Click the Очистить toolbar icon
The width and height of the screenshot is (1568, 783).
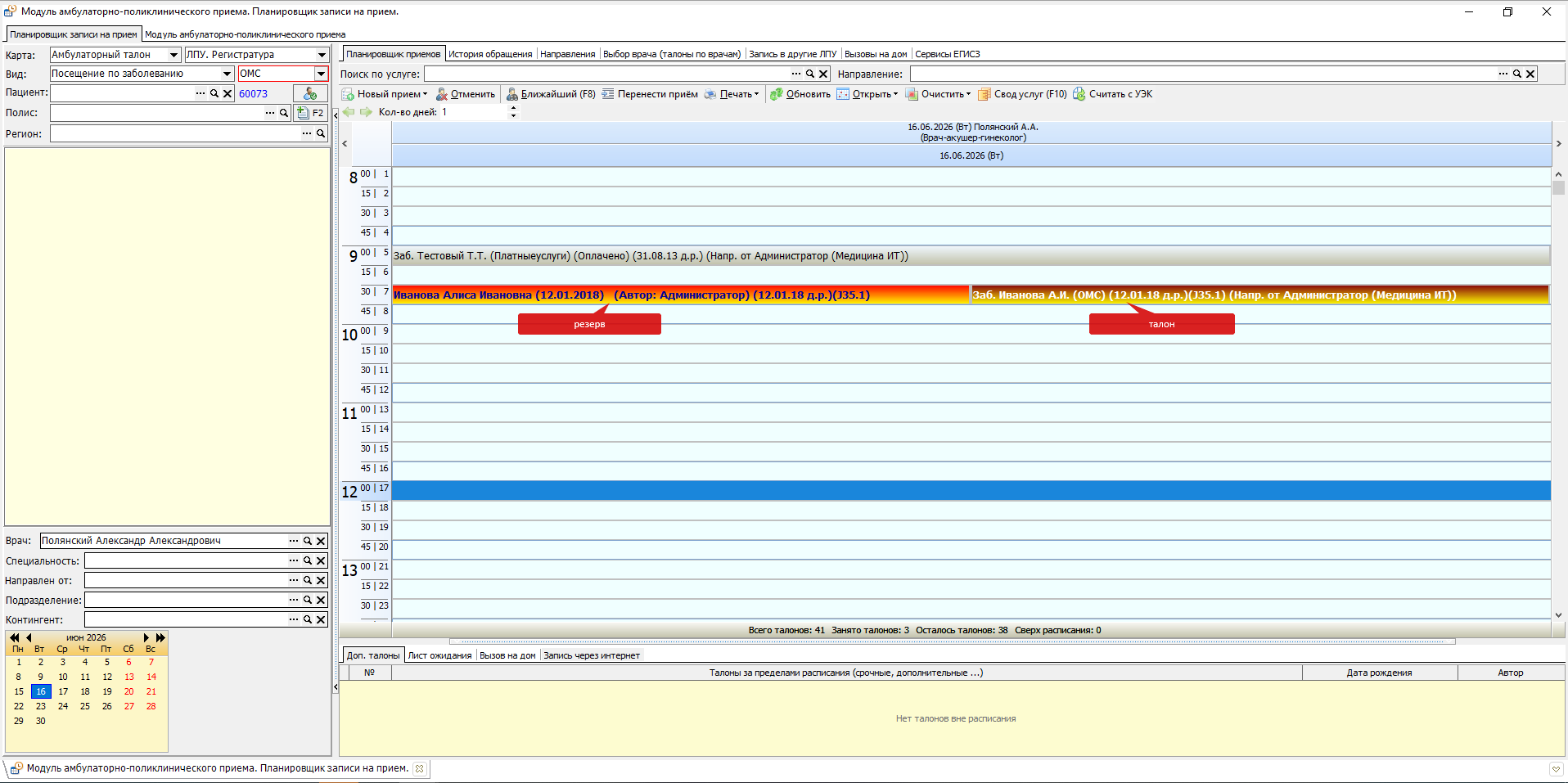pyautogui.click(x=912, y=94)
